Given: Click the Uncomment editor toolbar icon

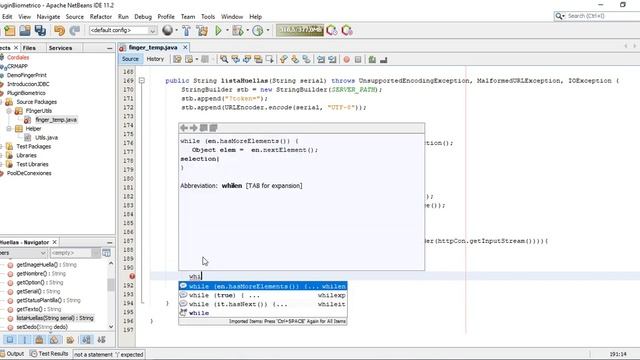Looking at the screenshot, I should pyautogui.click(x=383, y=60).
